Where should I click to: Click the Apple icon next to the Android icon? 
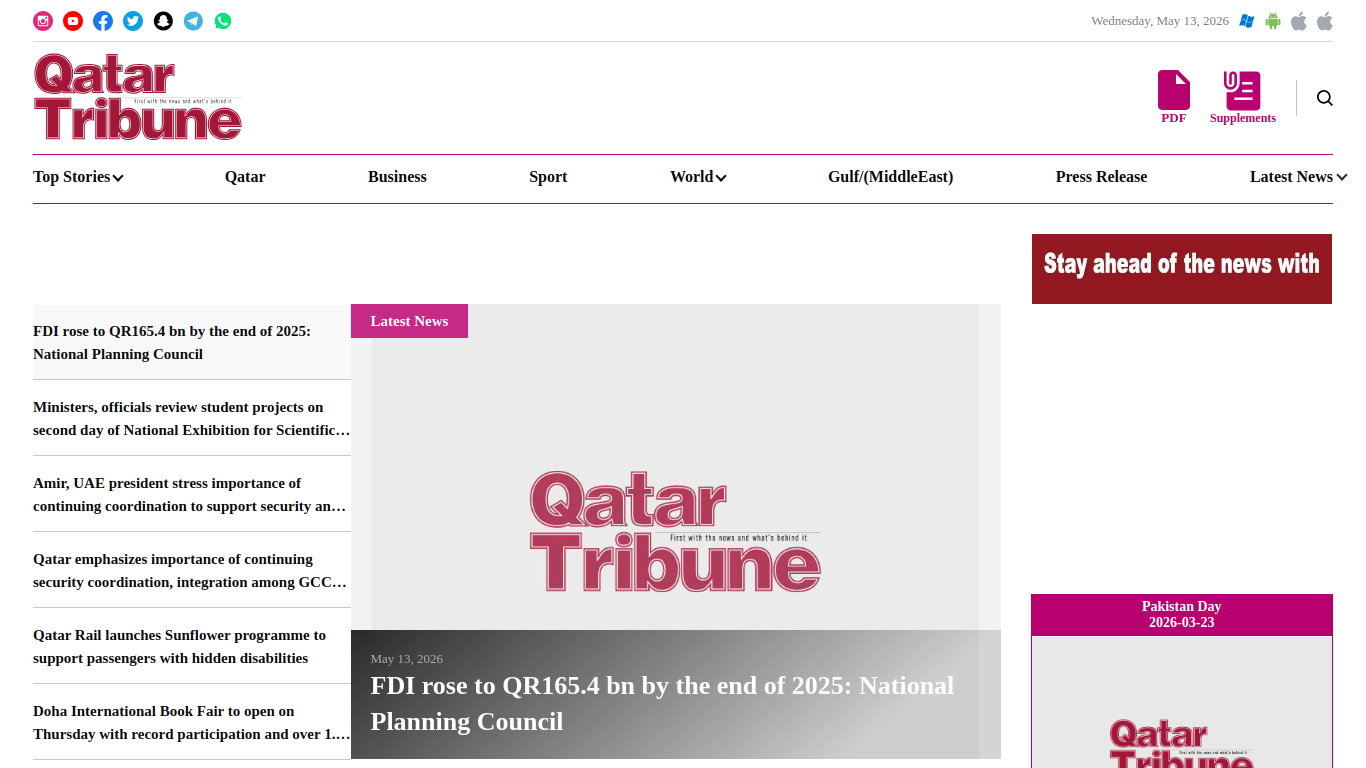point(1299,21)
